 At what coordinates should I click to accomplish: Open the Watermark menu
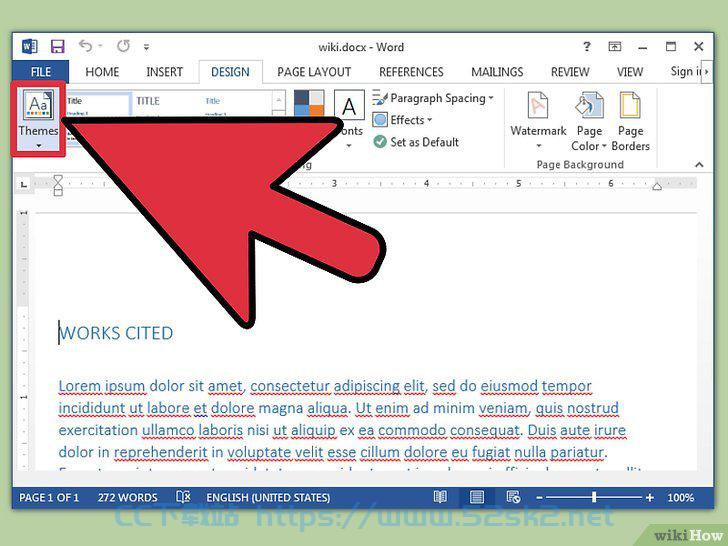coord(538,120)
